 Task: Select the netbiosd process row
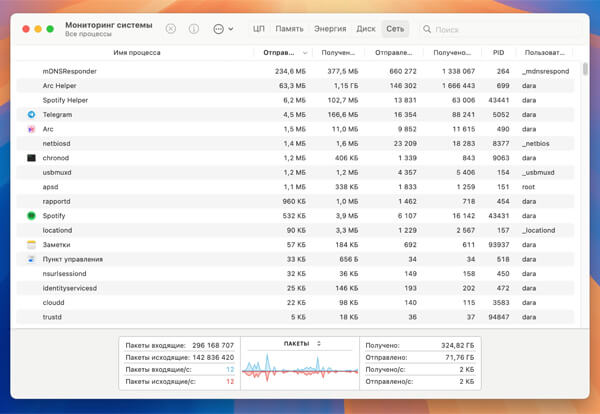coord(295,143)
